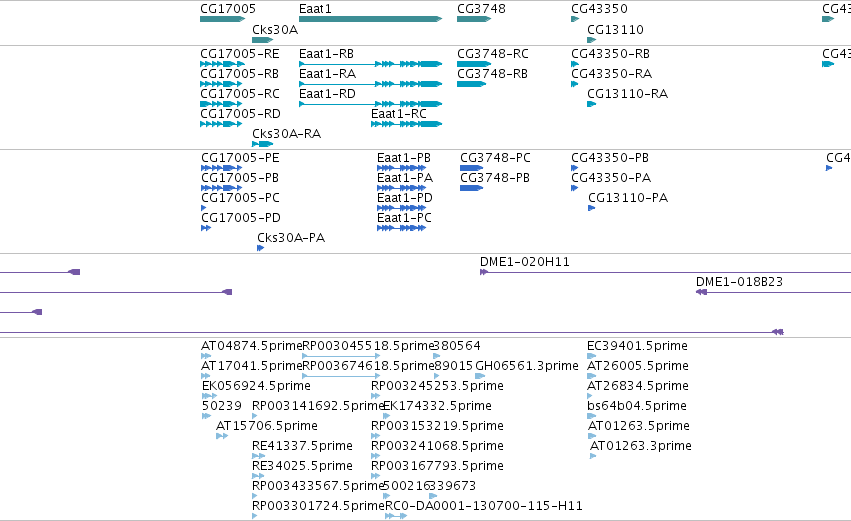851x521 pixels.
Task: Open protein Cks30A-PA
Action: coord(291,238)
